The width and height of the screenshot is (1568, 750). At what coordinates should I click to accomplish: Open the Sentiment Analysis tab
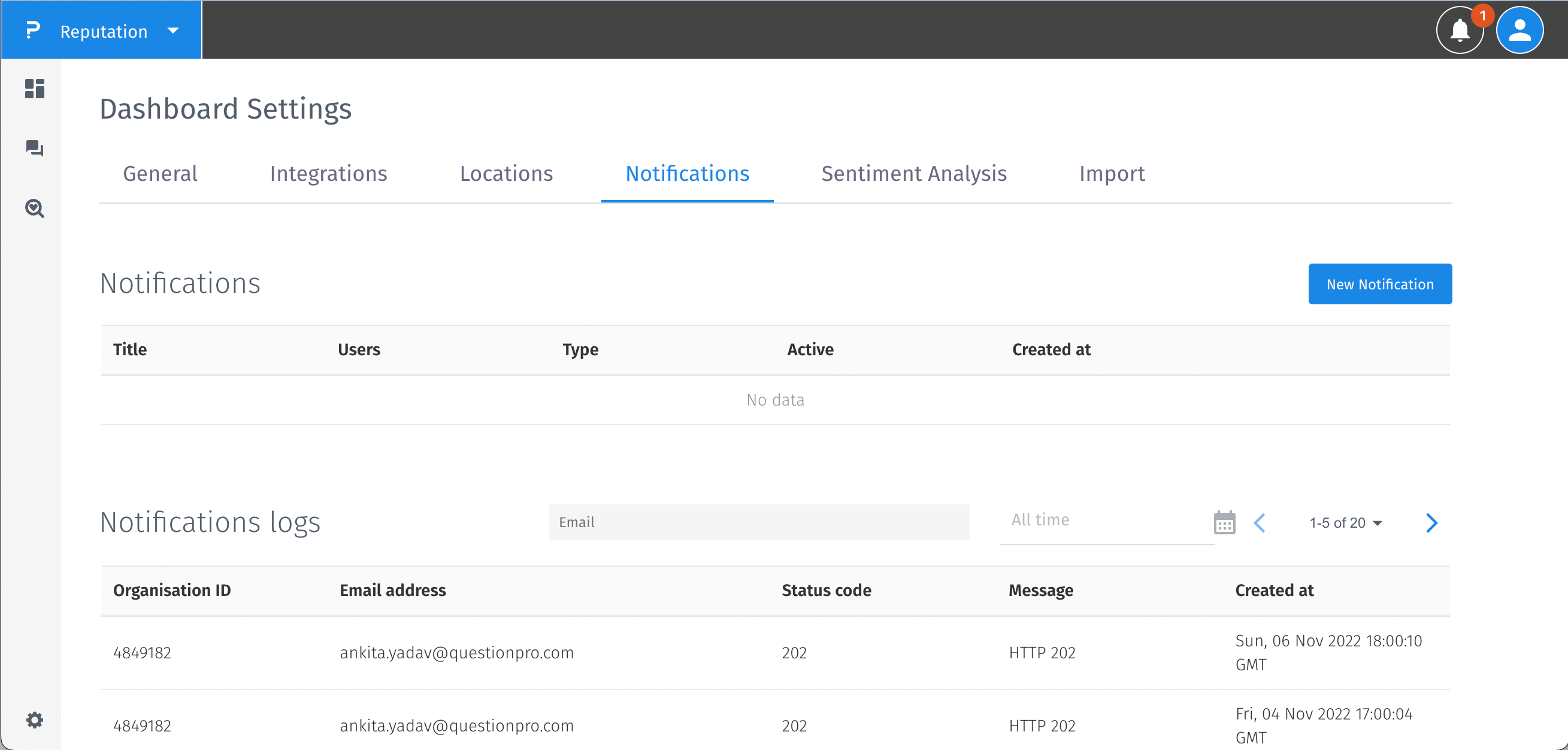coord(913,174)
